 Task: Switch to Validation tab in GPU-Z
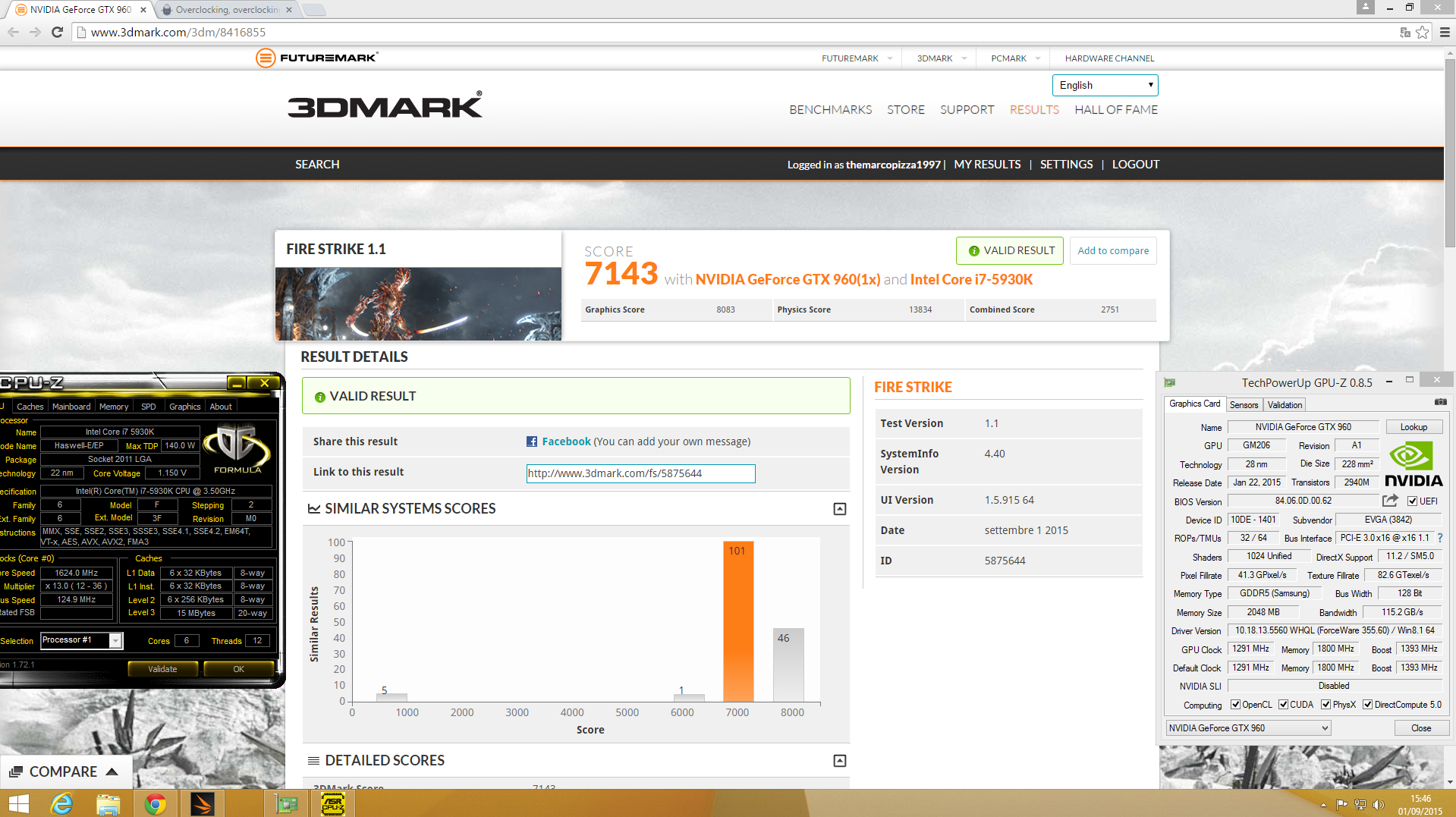(1285, 405)
